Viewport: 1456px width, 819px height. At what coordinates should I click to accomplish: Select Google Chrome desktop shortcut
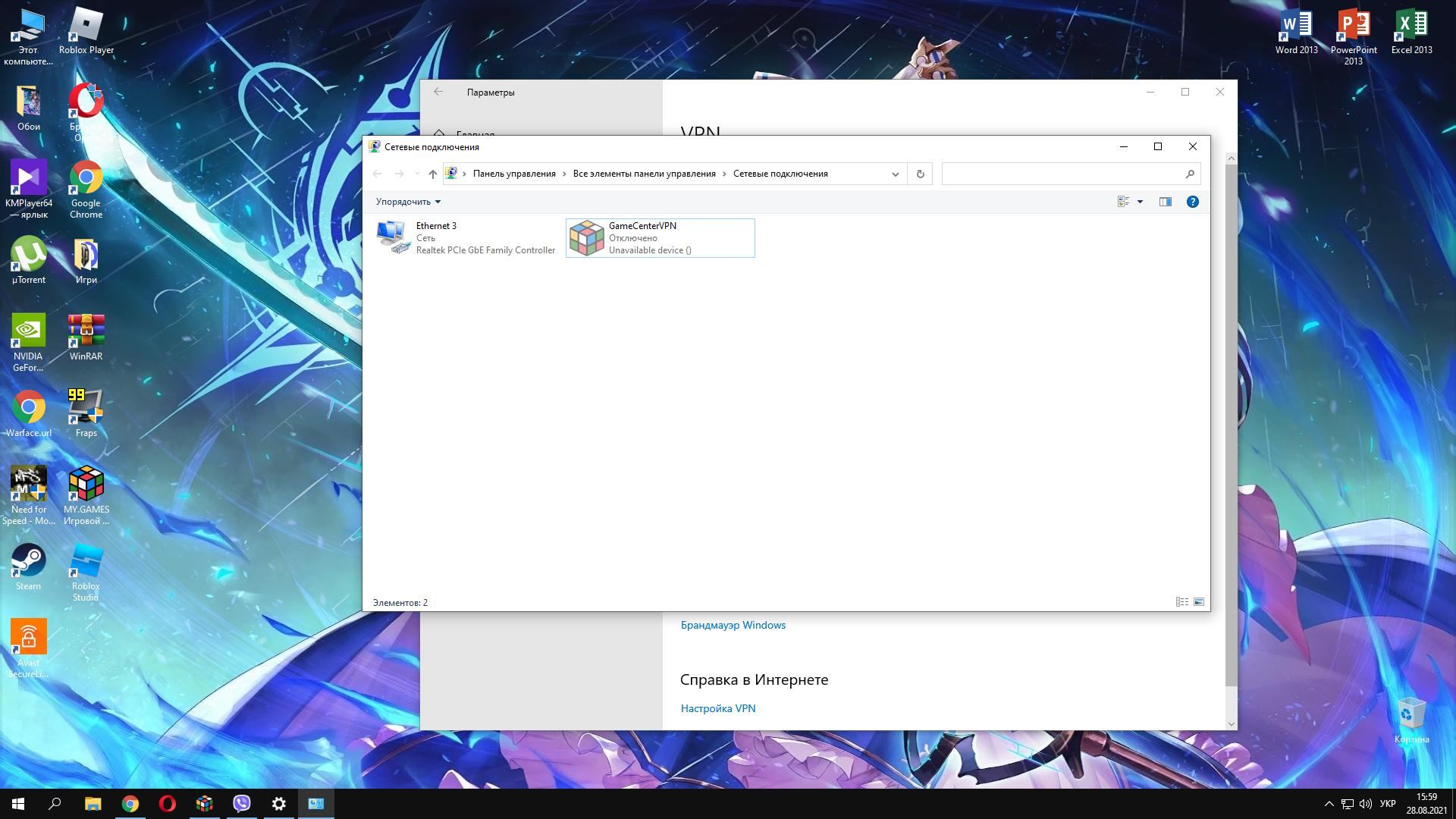(x=86, y=190)
